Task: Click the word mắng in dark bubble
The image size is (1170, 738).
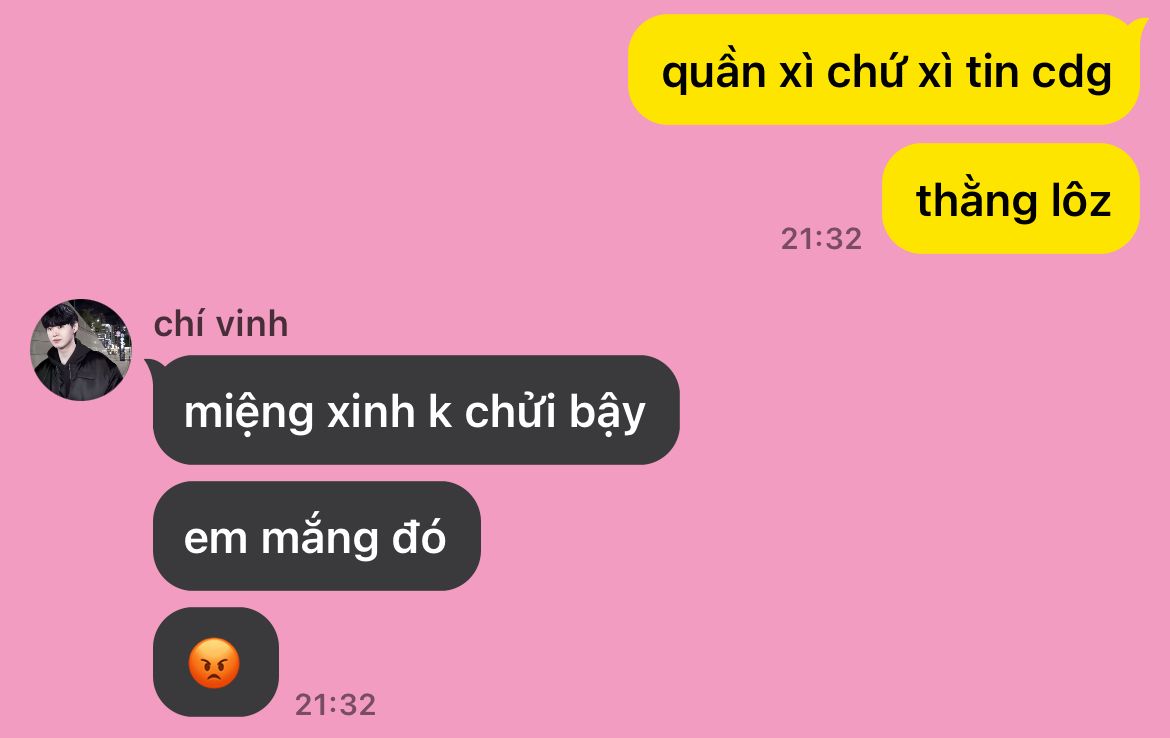Action: tap(319, 537)
